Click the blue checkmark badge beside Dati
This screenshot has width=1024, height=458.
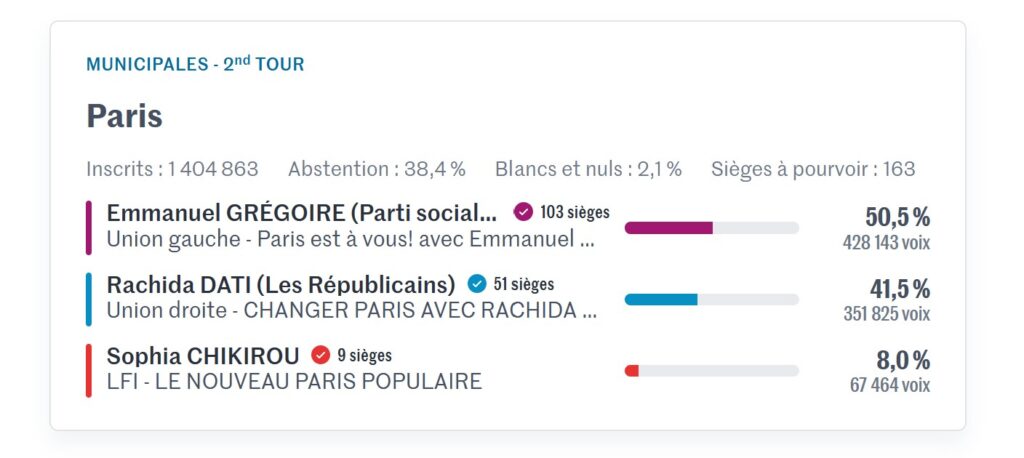[x=477, y=284]
